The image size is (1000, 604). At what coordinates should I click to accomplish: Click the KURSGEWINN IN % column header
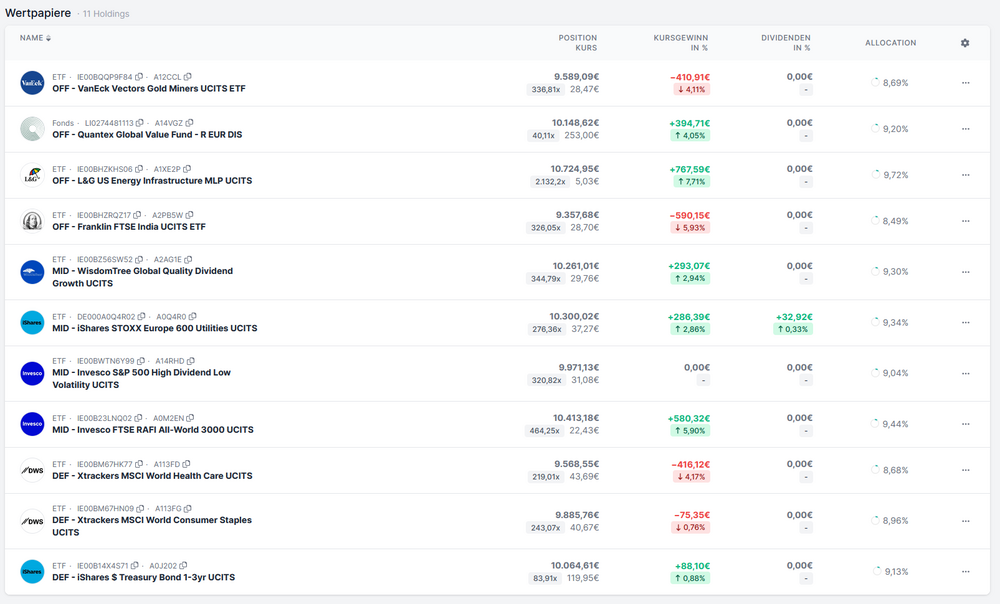(680, 43)
